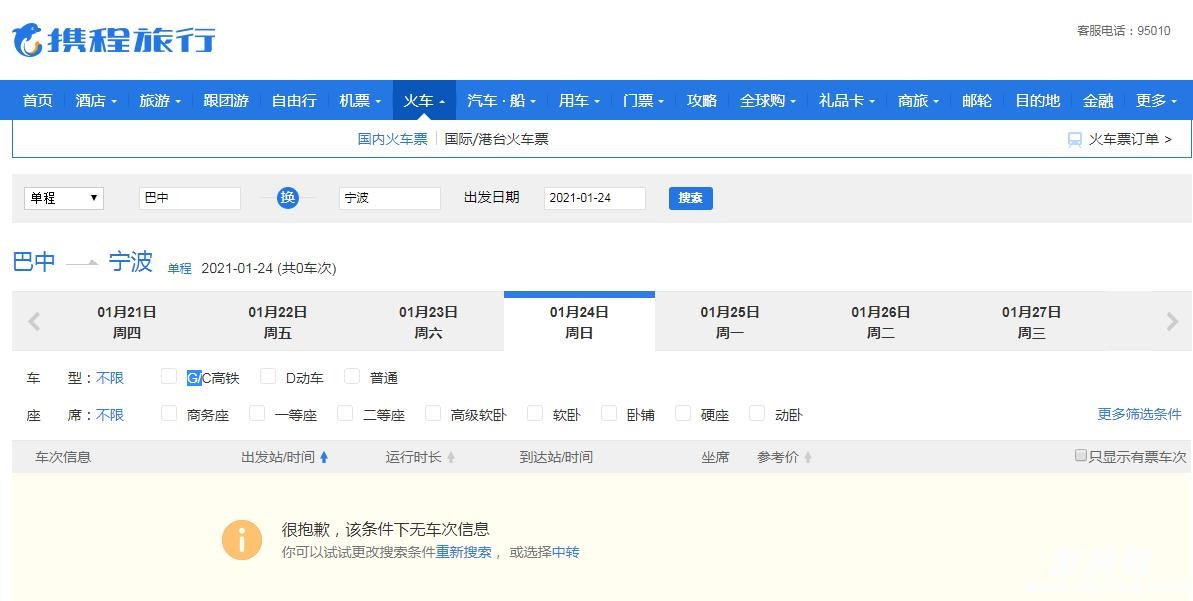
Task: Sort by travel duration arrow icon
Action: pos(451,458)
